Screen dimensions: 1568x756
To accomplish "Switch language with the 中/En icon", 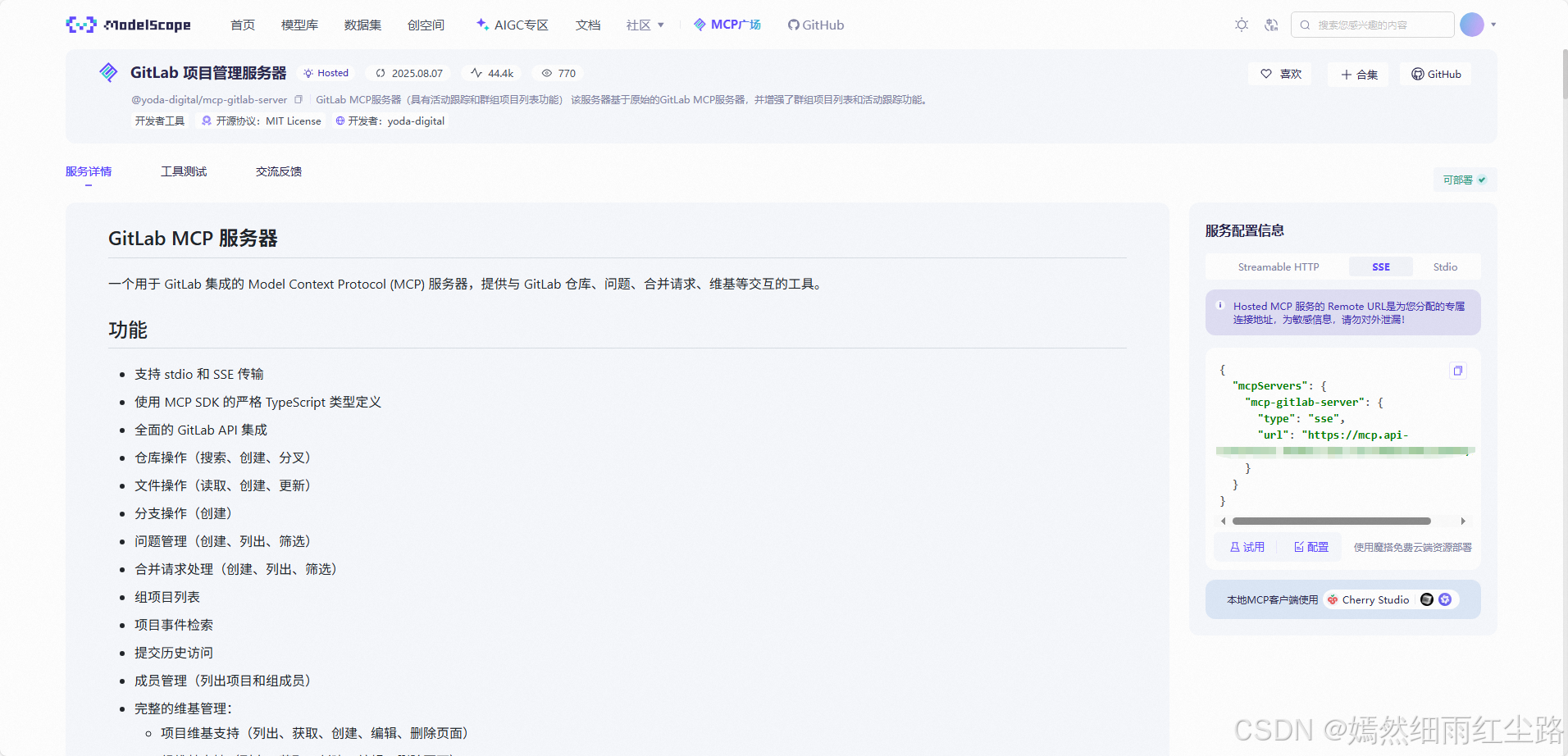I will (1271, 25).
